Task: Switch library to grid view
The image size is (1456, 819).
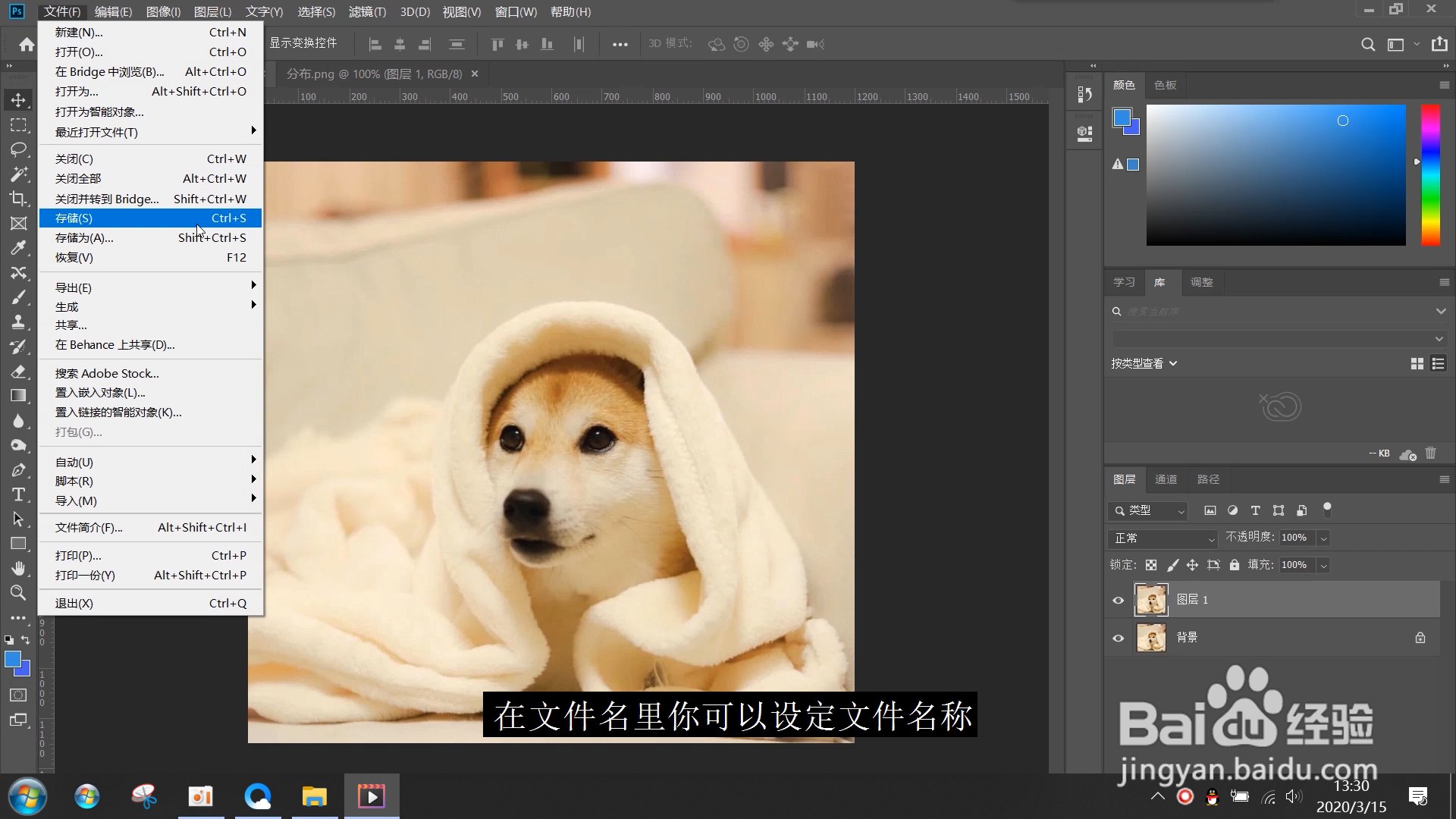Action: [1417, 364]
